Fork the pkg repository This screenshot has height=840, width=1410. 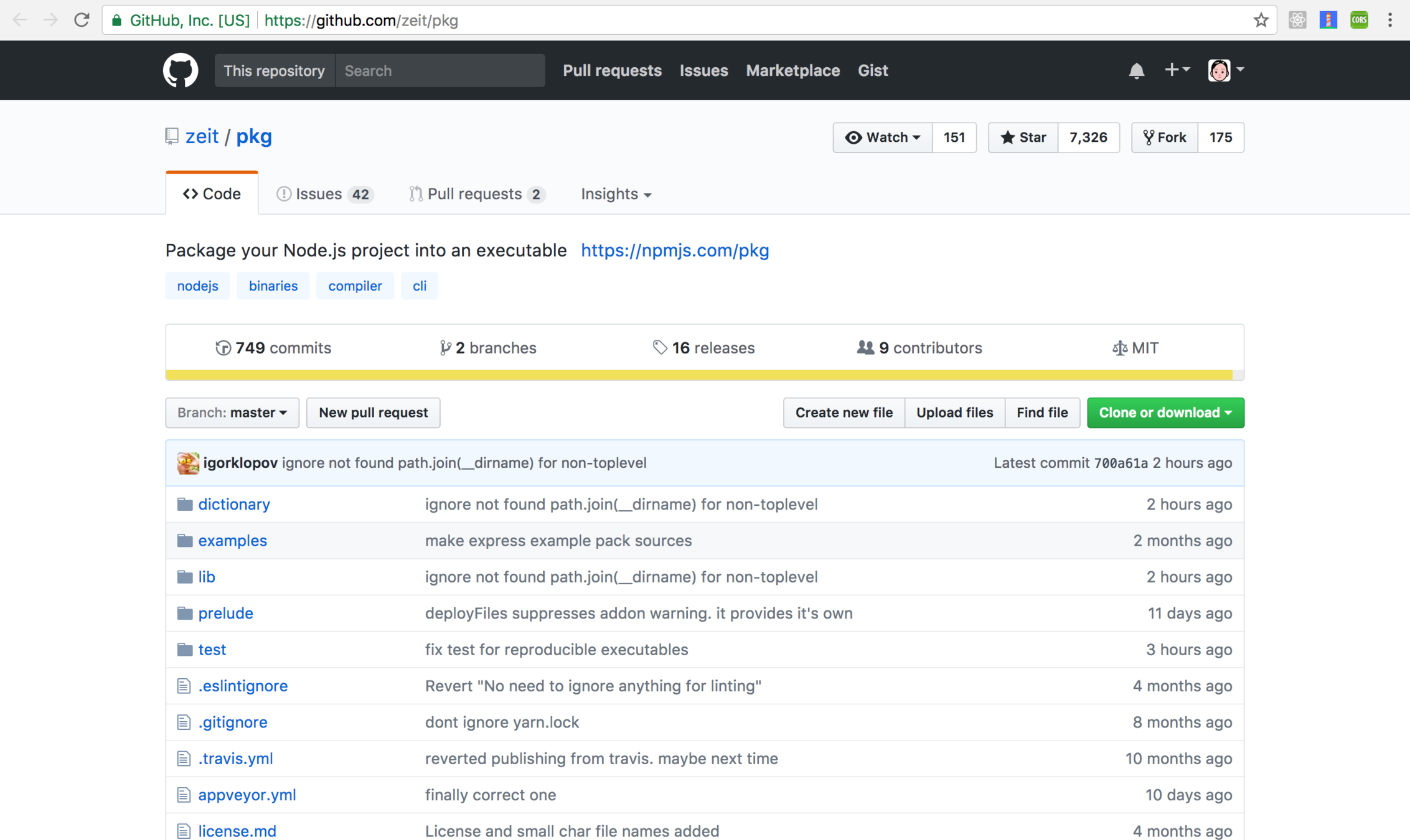click(1164, 138)
